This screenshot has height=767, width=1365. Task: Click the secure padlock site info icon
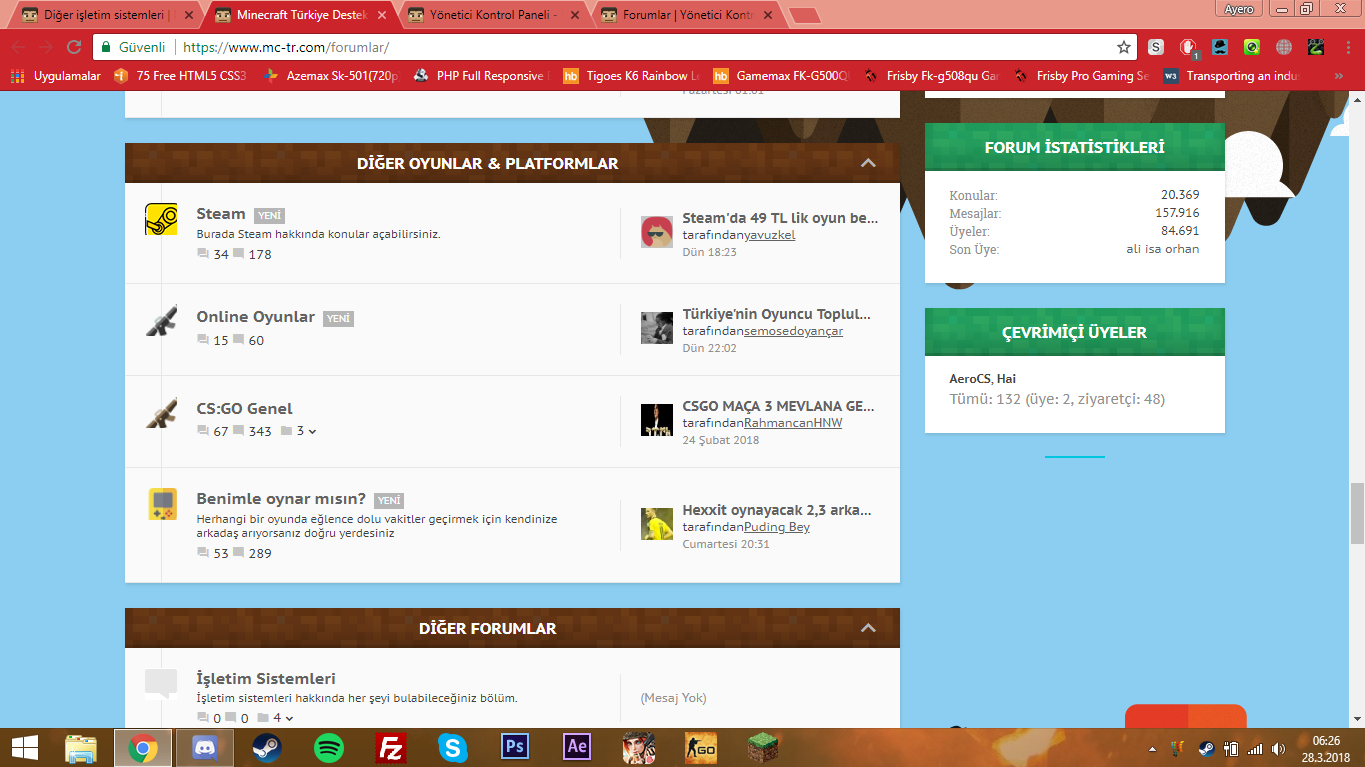click(106, 47)
